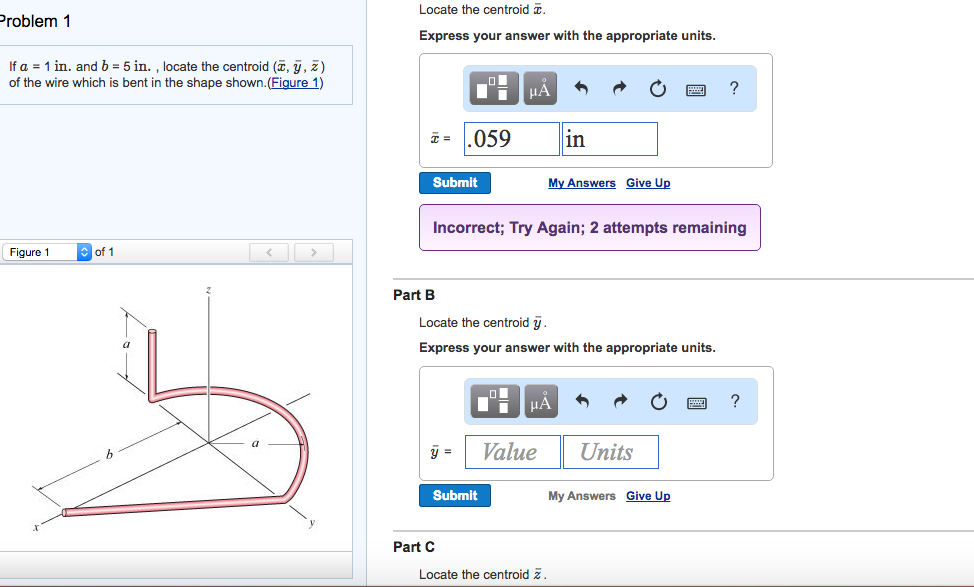Viewport: 974px width, 587px height.
Task: Open the Figure 1 hyperlink in the problem statement
Action: pyautogui.click(x=294, y=81)
